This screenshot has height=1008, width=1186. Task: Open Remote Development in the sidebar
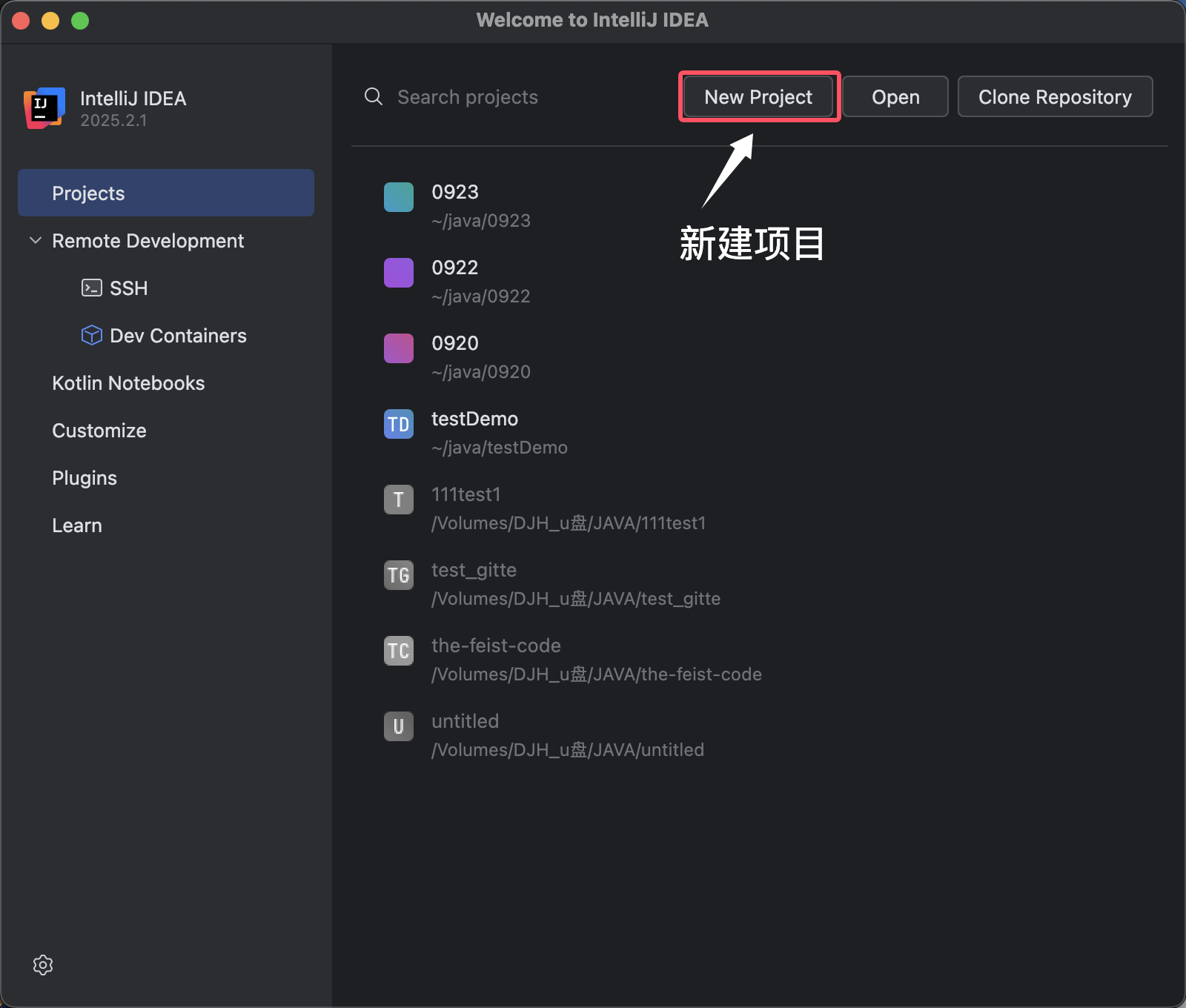[148, 240]
